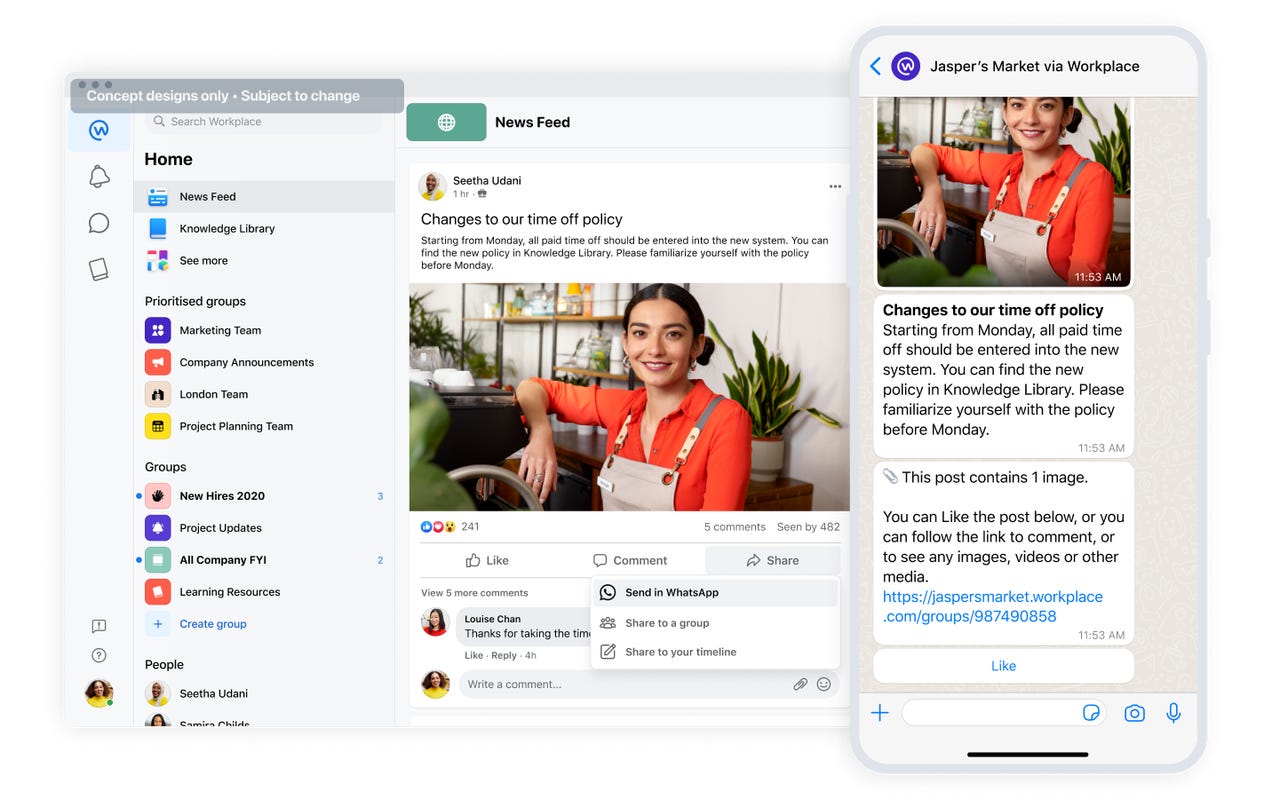Open the chat bubble icon in sidebar
The width and height of the screenshot is (1280, 799).
pyautogui.click(x=99, y=223)
